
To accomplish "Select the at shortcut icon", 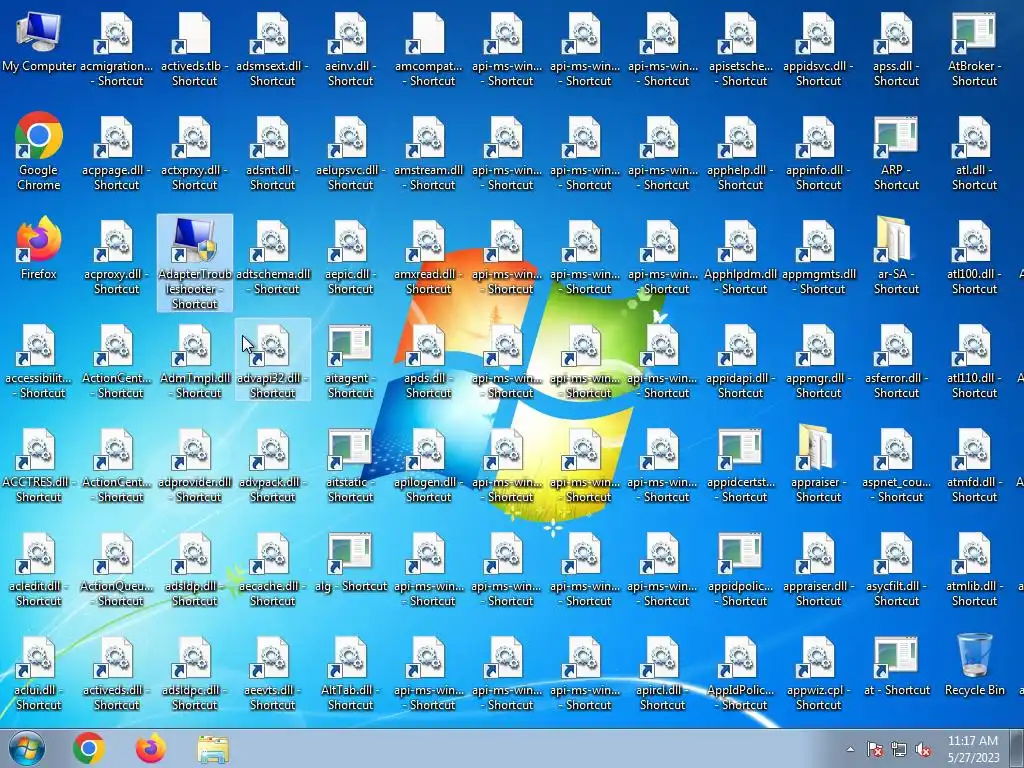I will click(896, 665).
